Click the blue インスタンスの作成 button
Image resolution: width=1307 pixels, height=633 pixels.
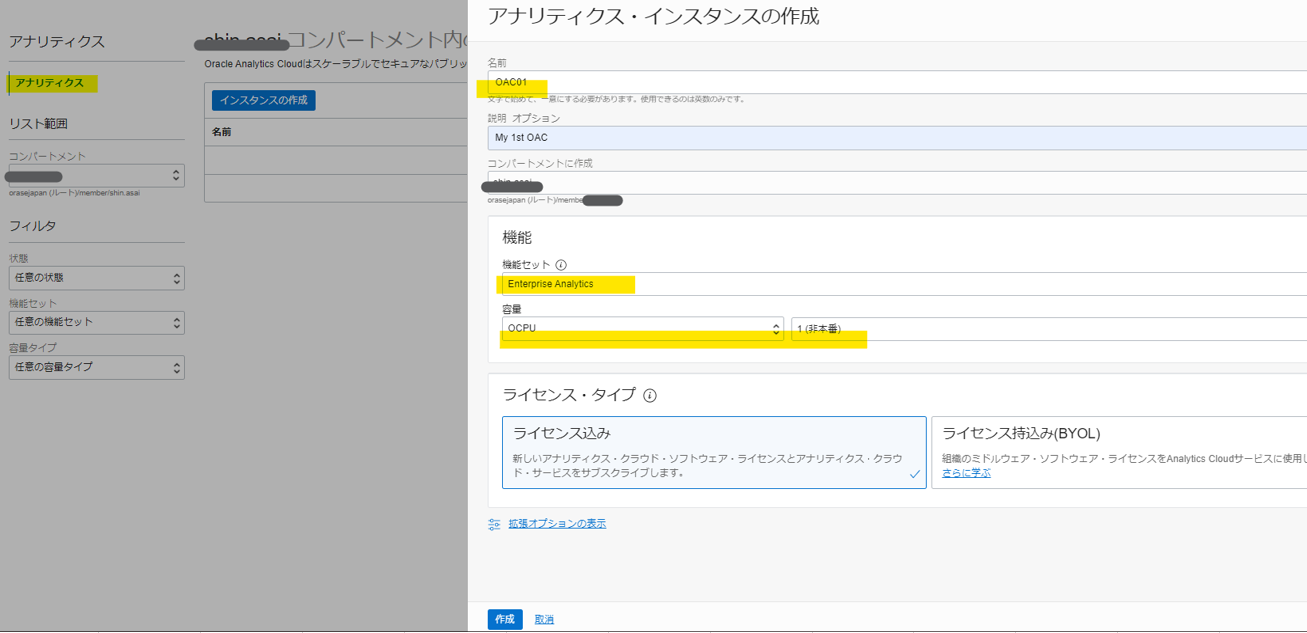263,100
